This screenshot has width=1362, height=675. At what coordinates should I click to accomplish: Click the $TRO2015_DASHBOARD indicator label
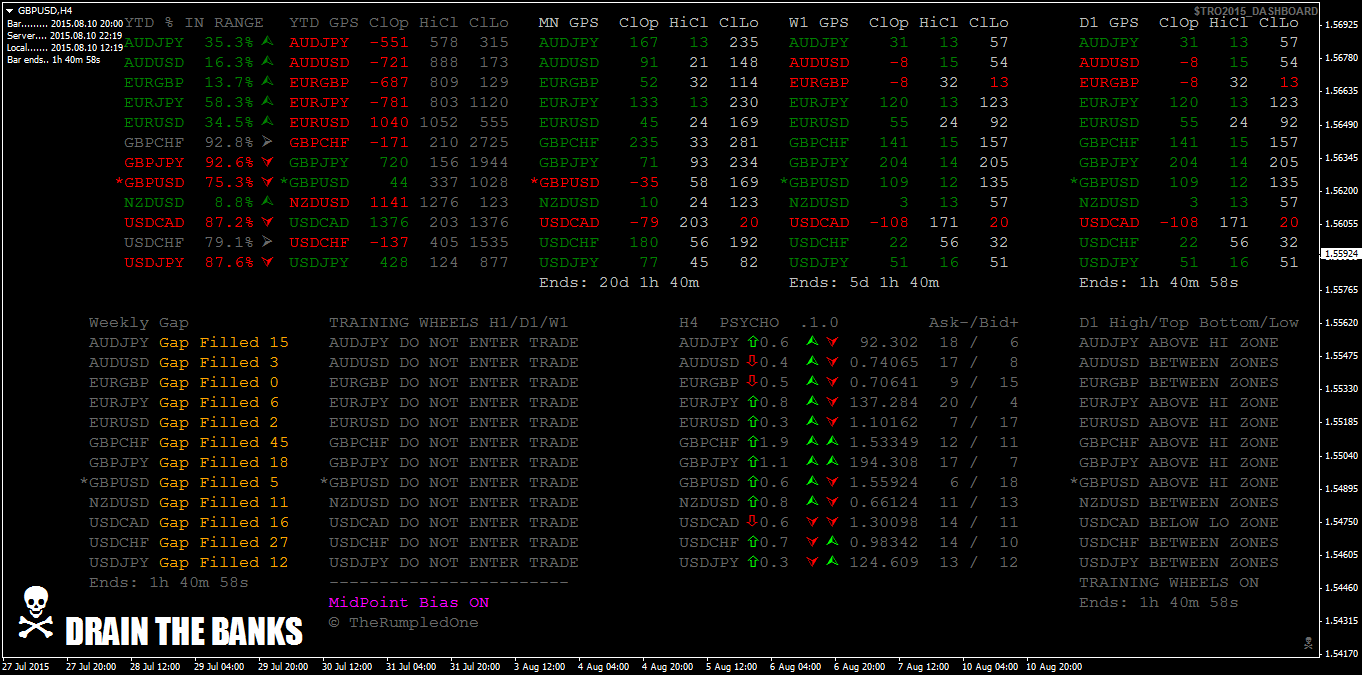point(1255,11)
